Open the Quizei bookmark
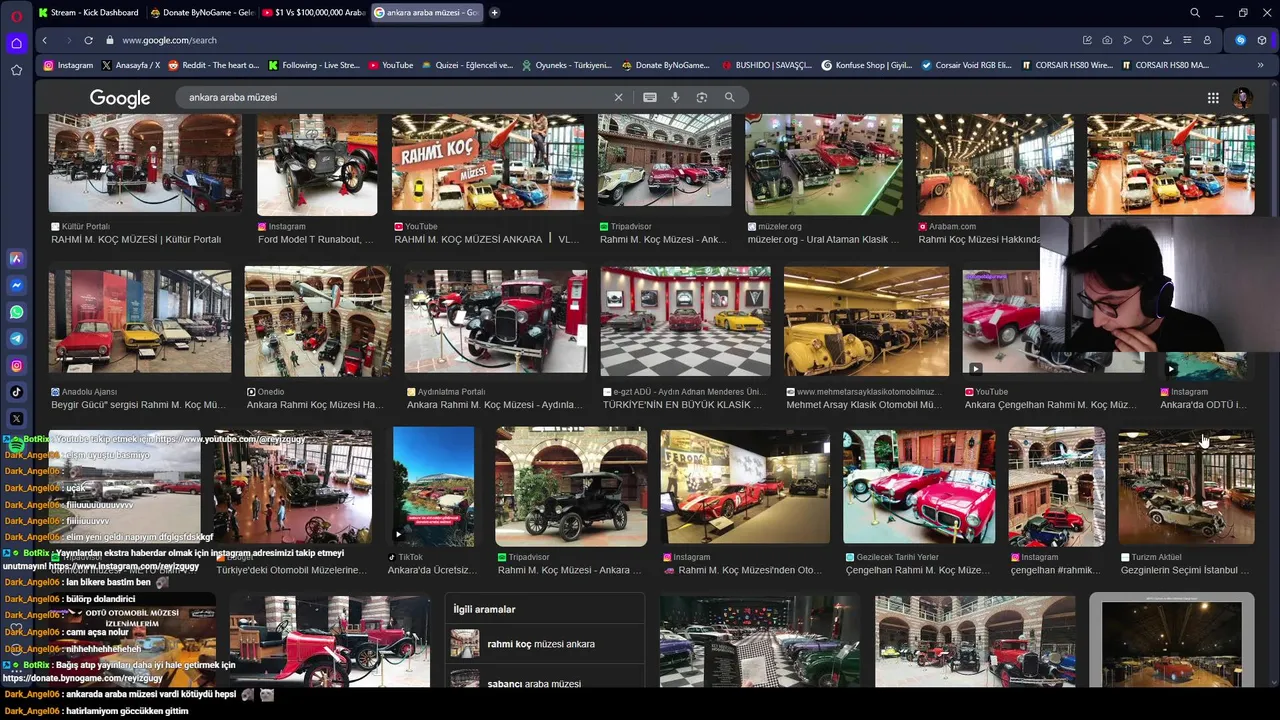This screenshot has width=1280, height=720. pos(467,65)
